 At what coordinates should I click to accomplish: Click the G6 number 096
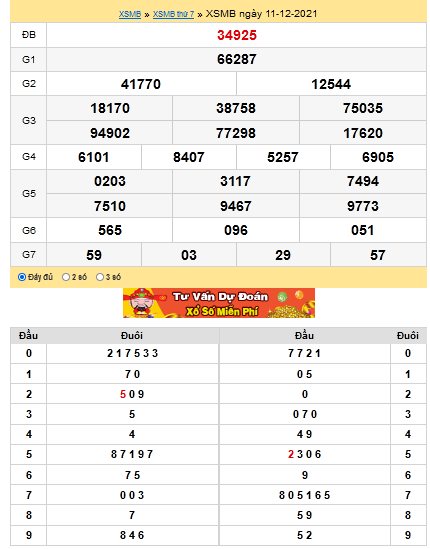click(236, 230)
